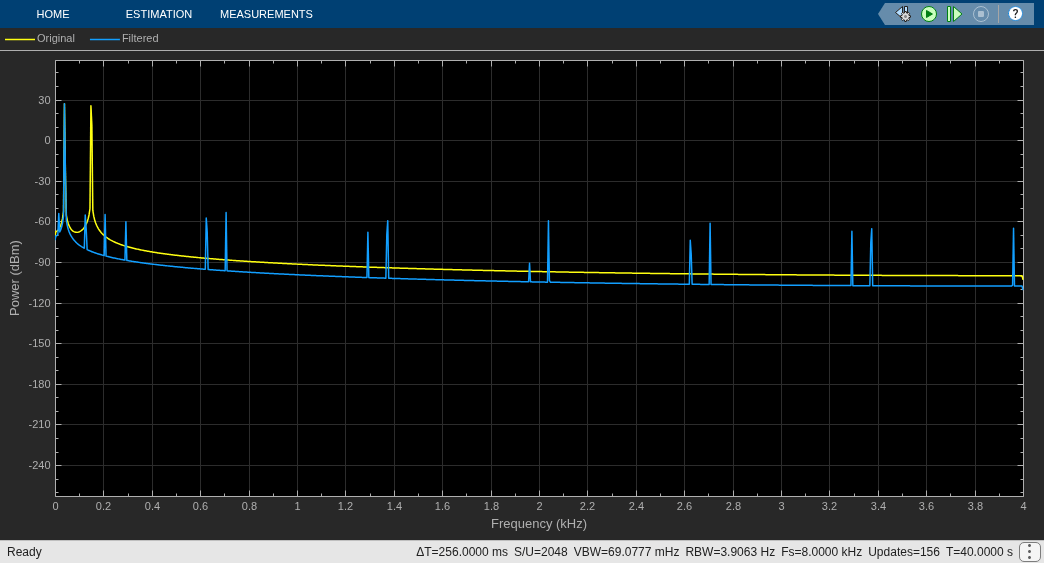Viewport: 1044px width, 563px height.
Task: Open the status bar more options menu
Action: (1029, 552)
